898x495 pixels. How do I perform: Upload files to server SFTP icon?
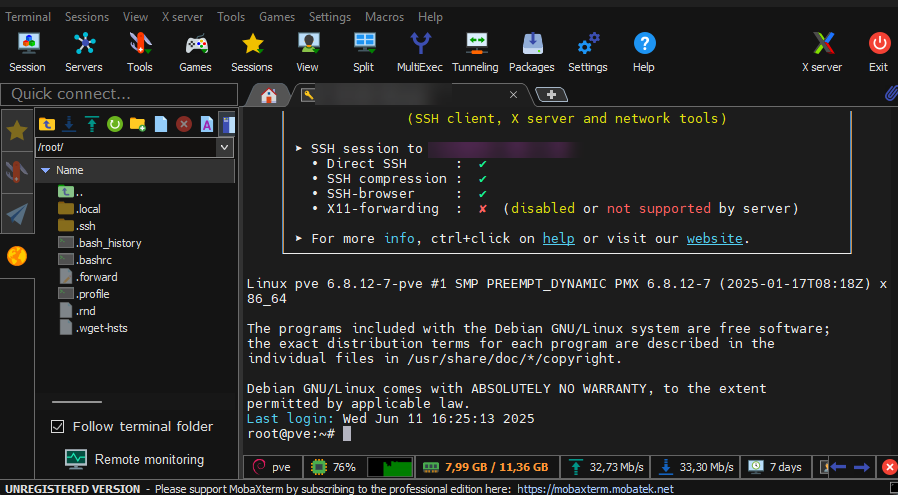tap(92, 124)
